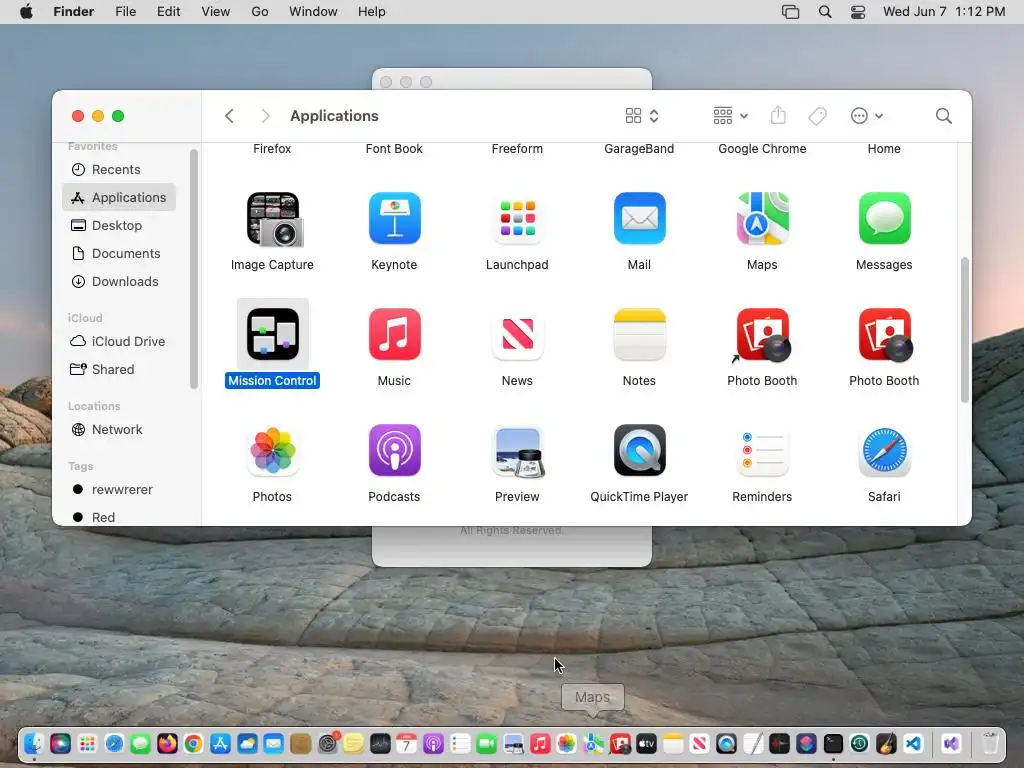Select the Red tag in the sidebar

point(119,517)
